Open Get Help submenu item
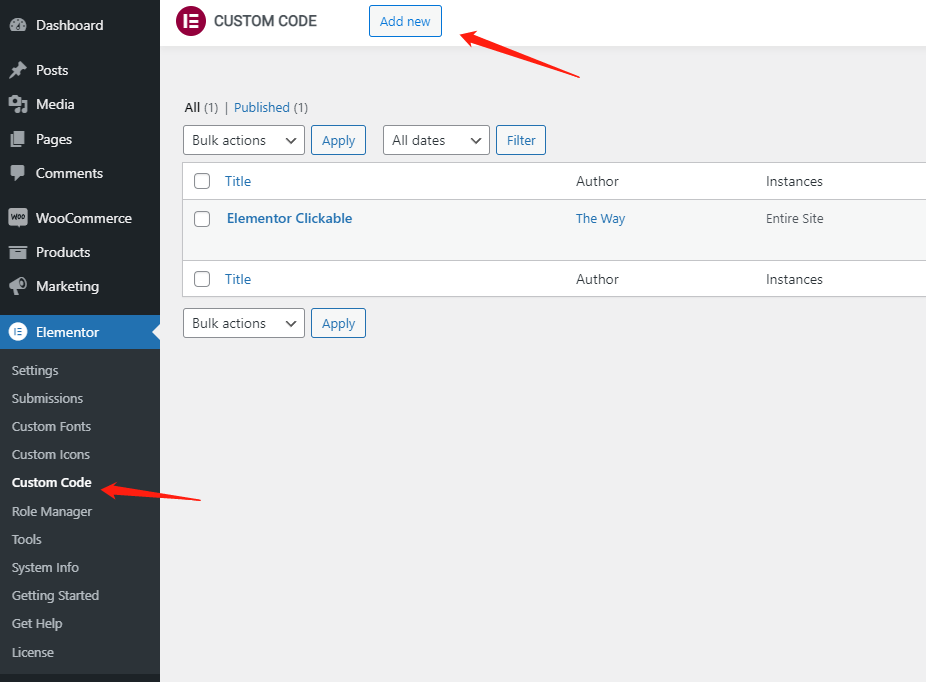 pyautogui.click(x=37, y=623)
